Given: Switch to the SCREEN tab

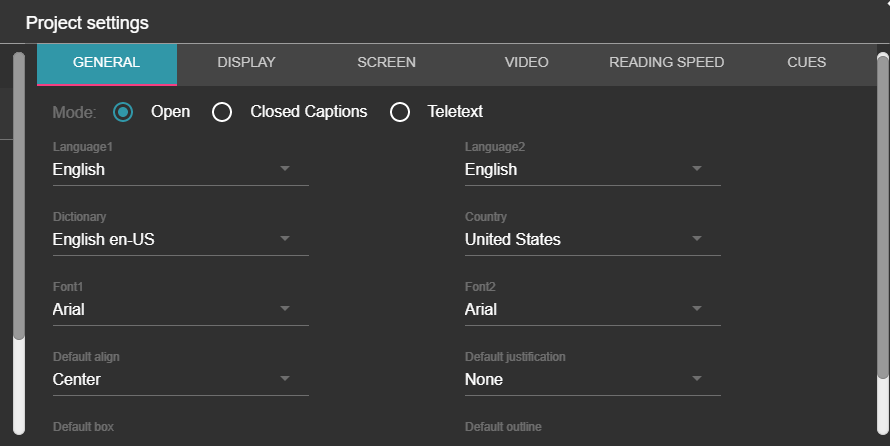Looking at the screenshot, I should [386, 62].
